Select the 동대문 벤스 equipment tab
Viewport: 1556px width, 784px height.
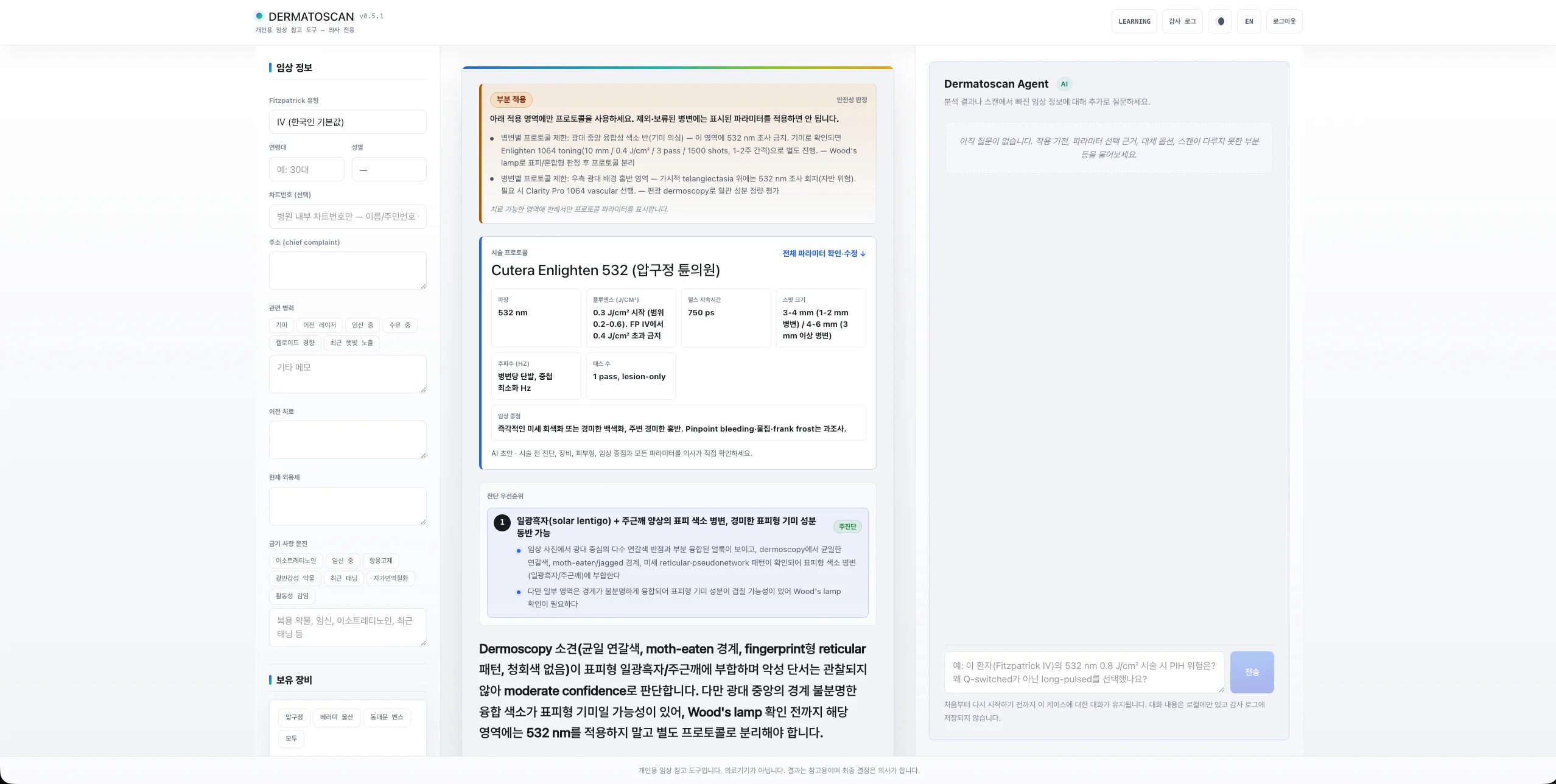[387, 717]
